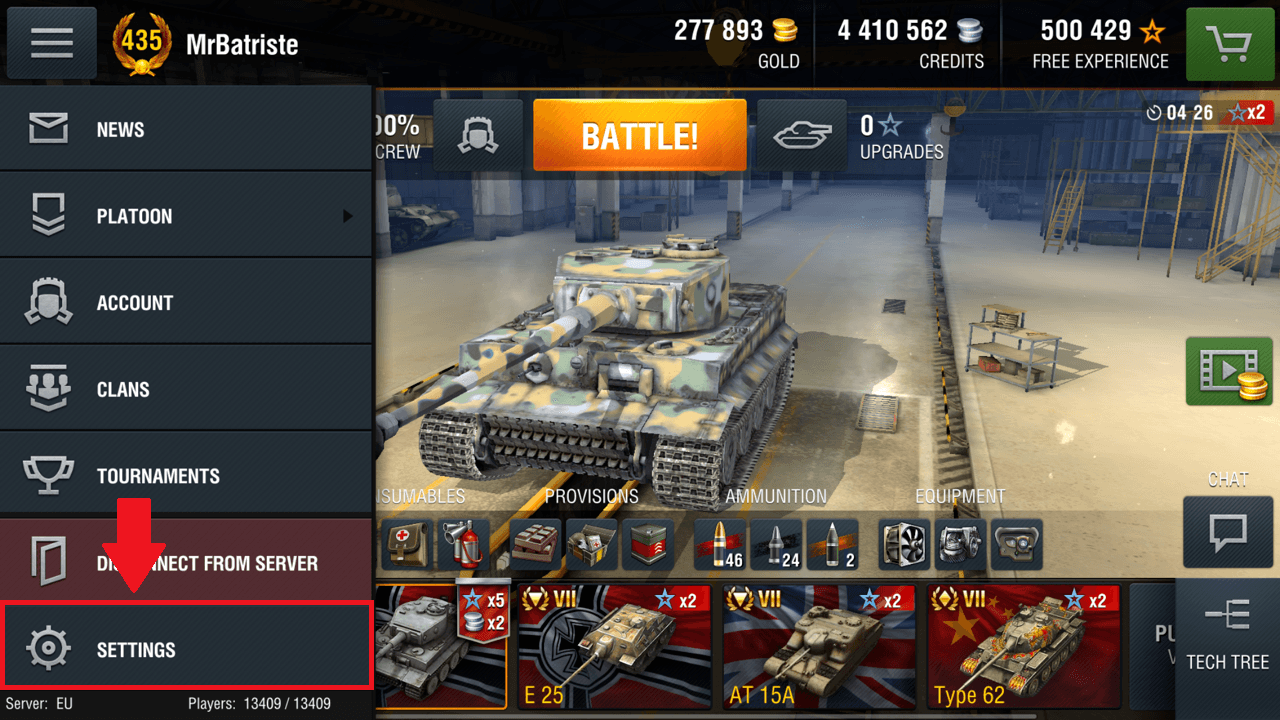This screenshot has width=1280, height=720.
Task: Open the MrBatriste player profile badge
Action: (208, 43)
